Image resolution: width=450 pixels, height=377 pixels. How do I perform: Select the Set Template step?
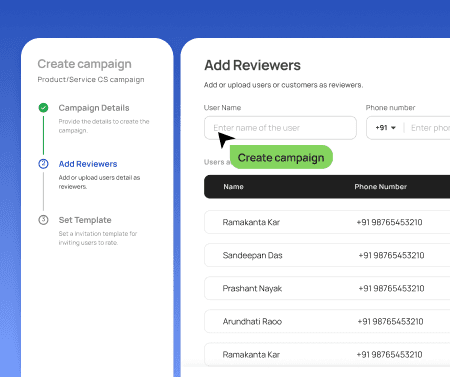coord(85,220)
